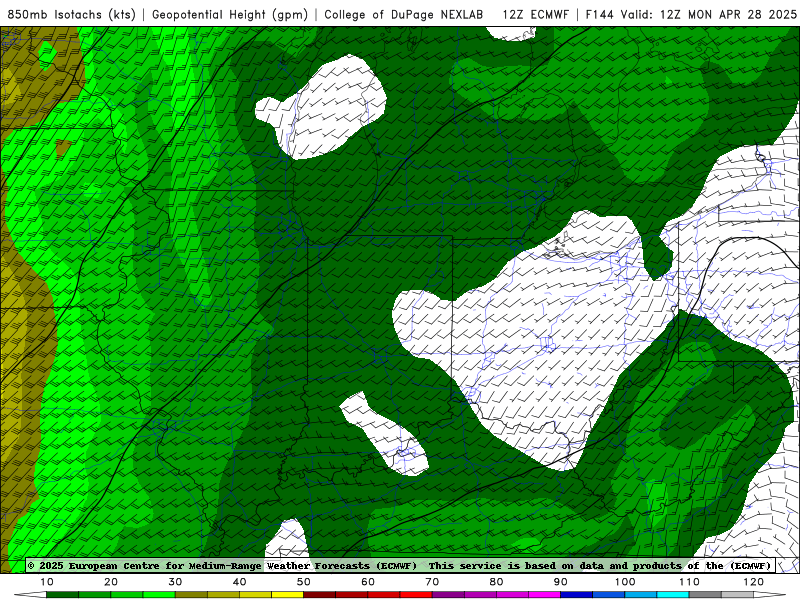The image size is (800, 600).
Task: Click the legend value 30
Action: (175, 582)
